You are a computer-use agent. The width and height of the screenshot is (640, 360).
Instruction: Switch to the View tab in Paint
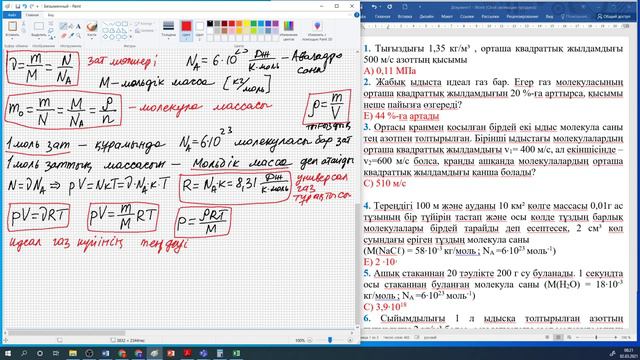51,15
